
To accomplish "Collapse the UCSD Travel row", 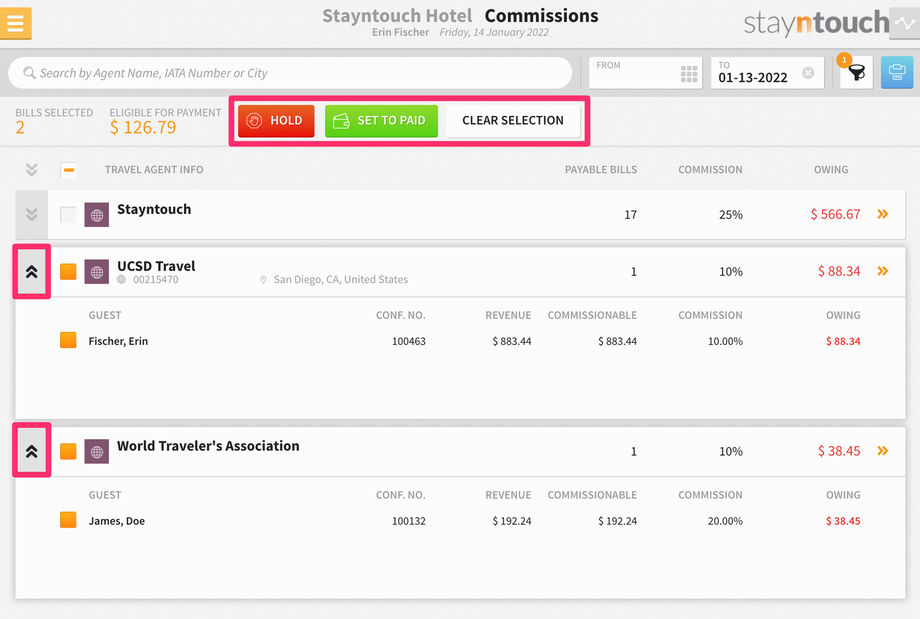I will coord(32,272).
